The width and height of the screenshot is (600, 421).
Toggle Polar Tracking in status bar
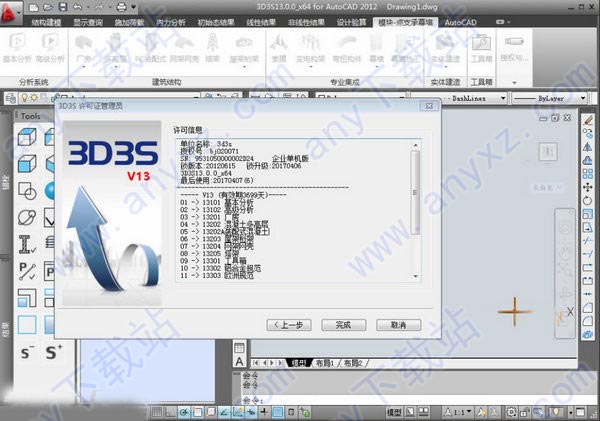tap(184, 412)
